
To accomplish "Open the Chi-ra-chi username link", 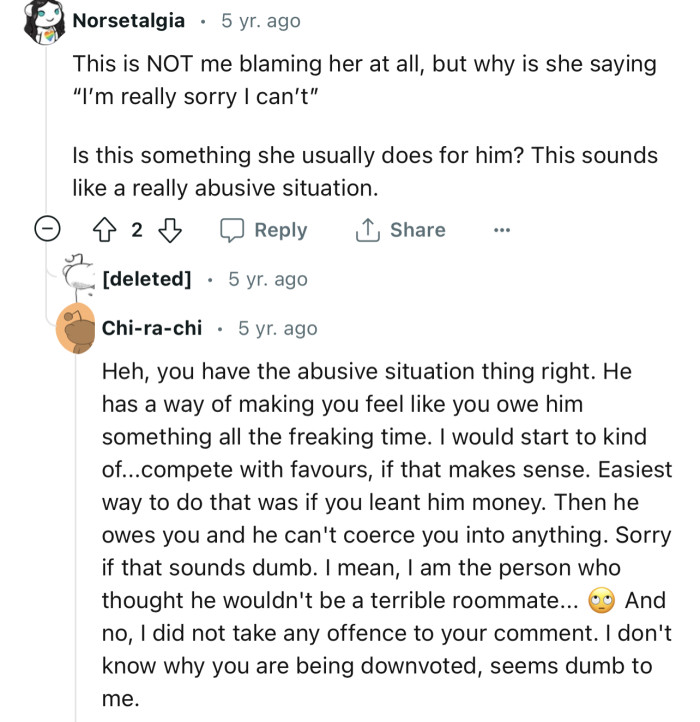I will (x=152, y=328).
